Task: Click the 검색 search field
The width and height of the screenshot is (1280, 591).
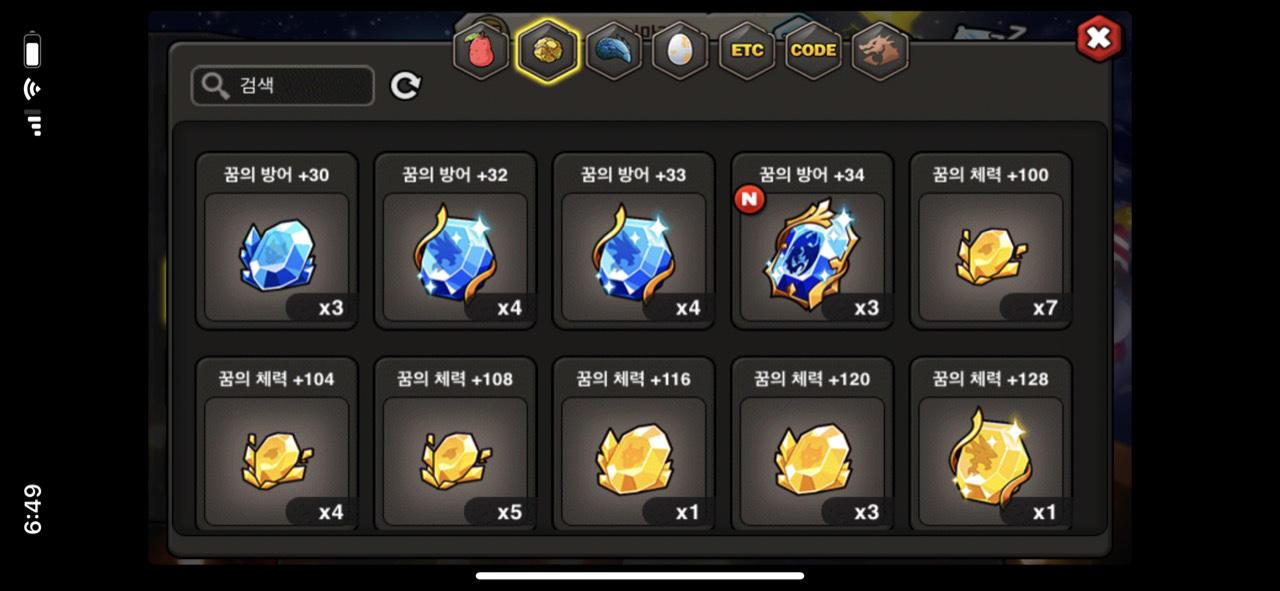Action: pyautogui.click(x=283, y=86)
